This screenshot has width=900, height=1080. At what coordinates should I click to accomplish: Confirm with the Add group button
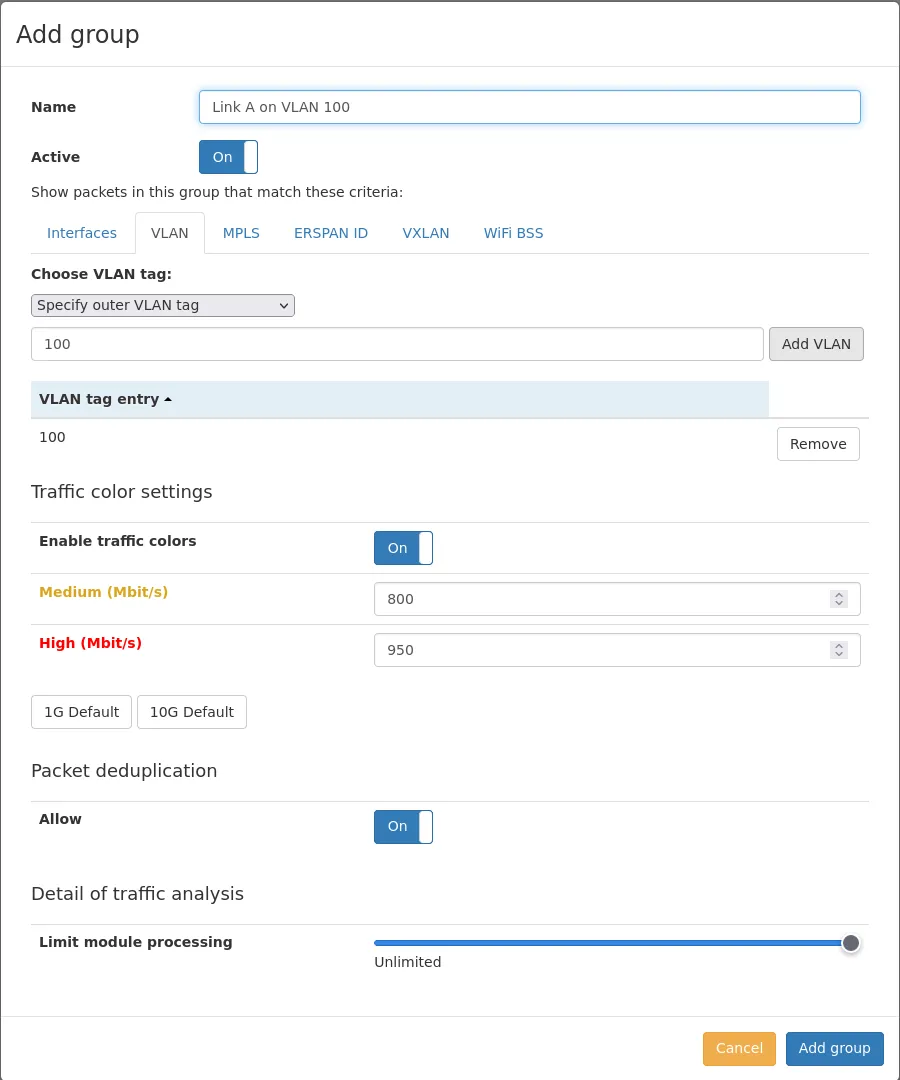[834, 1048]
